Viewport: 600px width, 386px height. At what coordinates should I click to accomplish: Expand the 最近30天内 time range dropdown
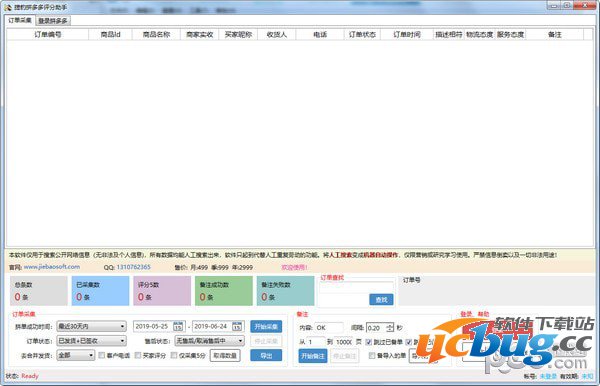91,326
